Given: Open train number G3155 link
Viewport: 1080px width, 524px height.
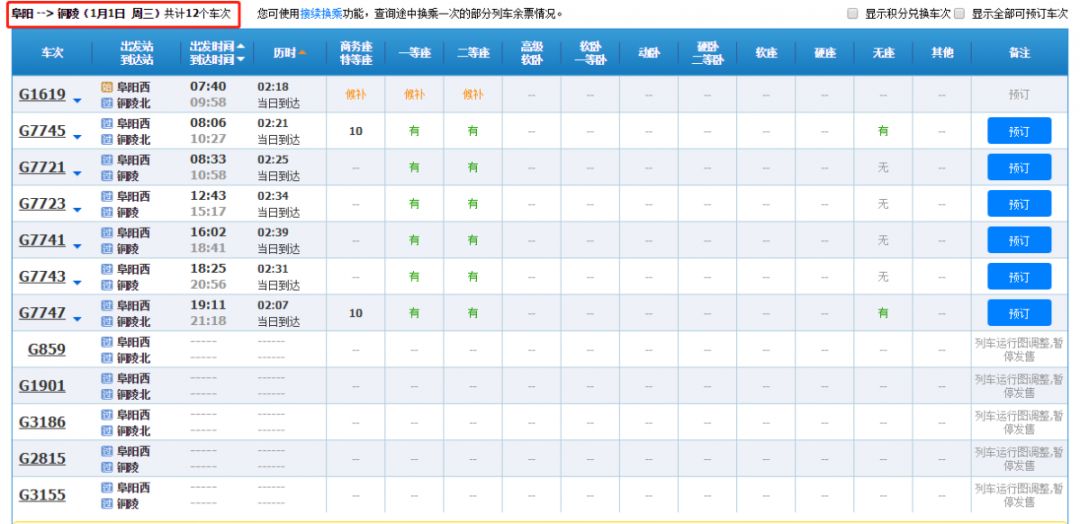Looking at the screenshot, I should click(42, 495).
